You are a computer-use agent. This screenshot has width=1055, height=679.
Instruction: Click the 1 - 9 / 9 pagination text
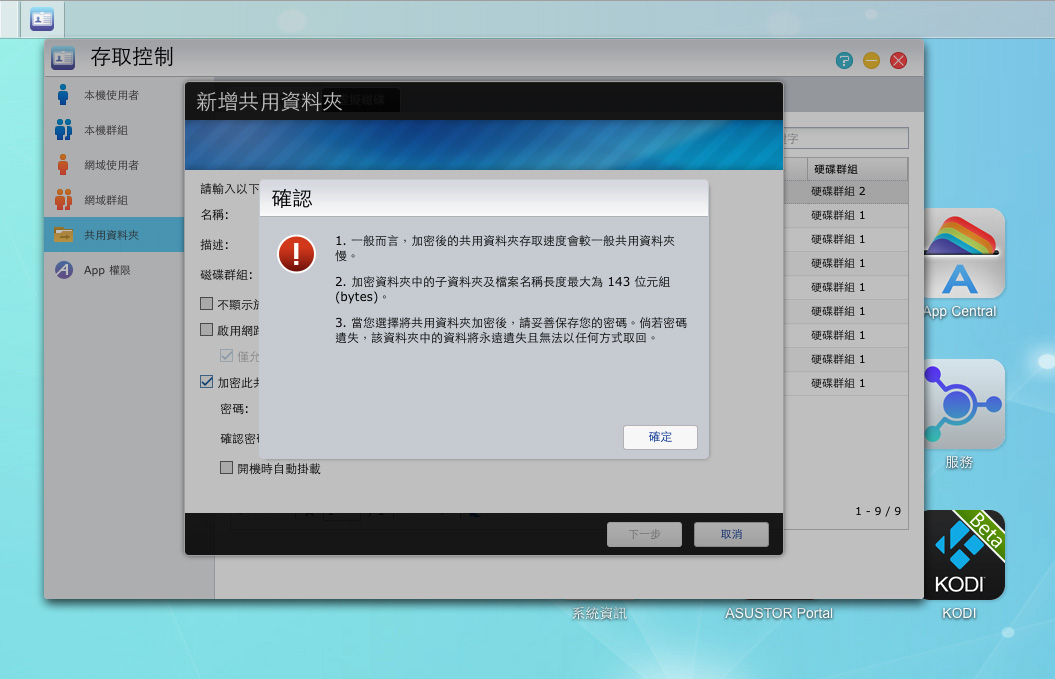[x=878, y=511]
